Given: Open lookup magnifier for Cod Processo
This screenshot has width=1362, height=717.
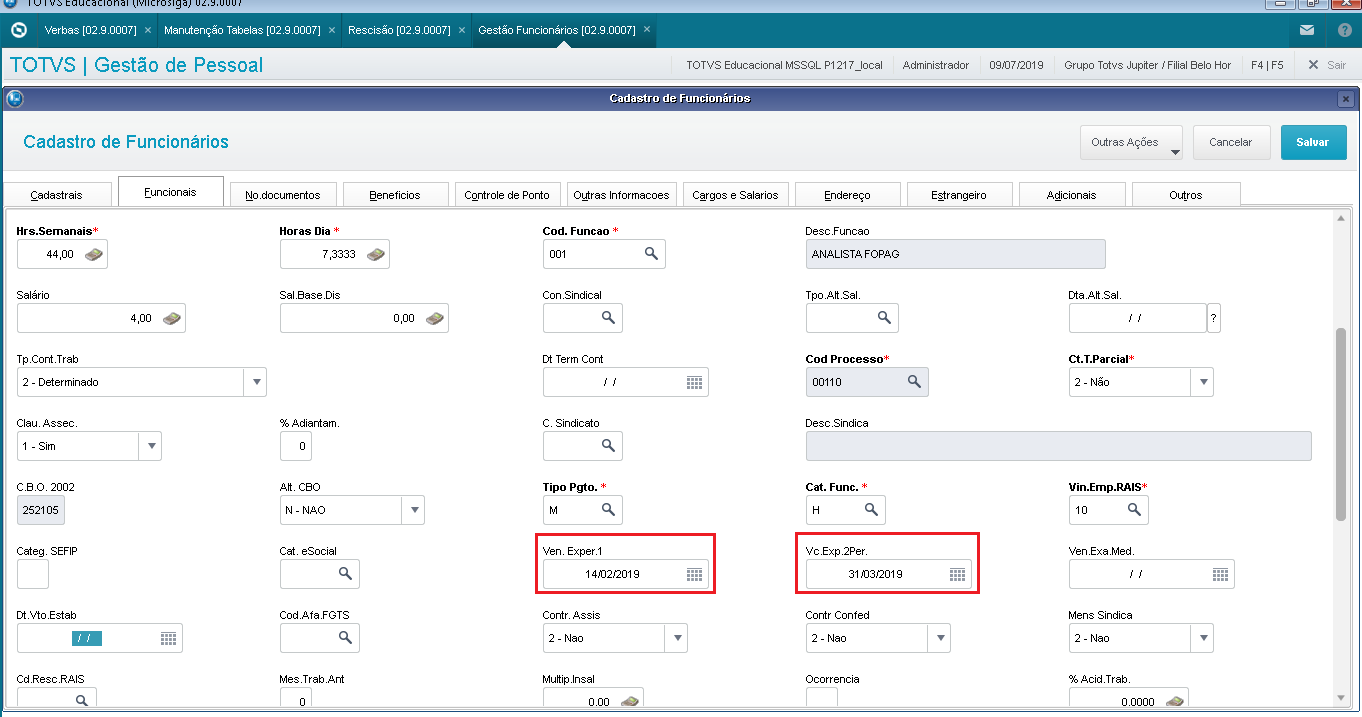Looking at the screenshot, I should point(914,382).
